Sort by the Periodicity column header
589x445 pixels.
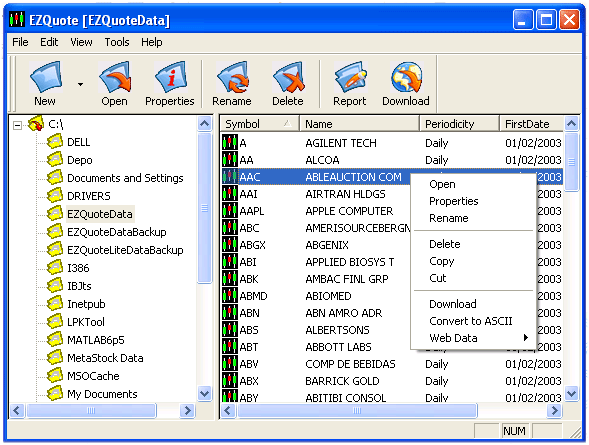pos(459,124)
